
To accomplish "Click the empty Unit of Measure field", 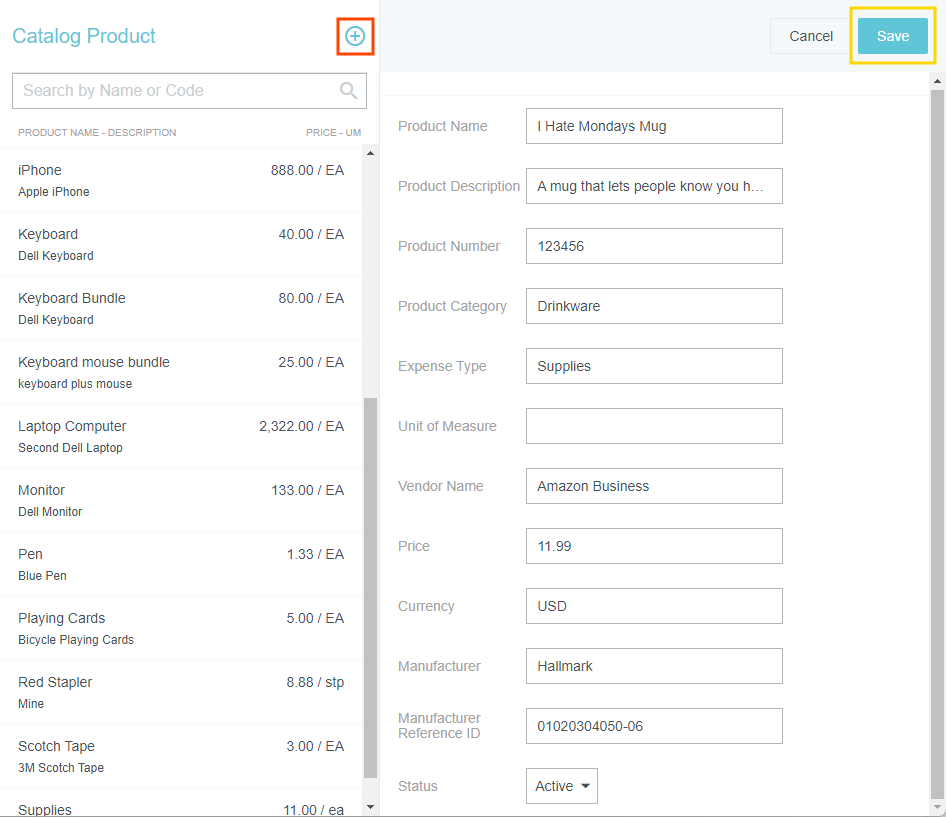I will (x=654, y=426).
